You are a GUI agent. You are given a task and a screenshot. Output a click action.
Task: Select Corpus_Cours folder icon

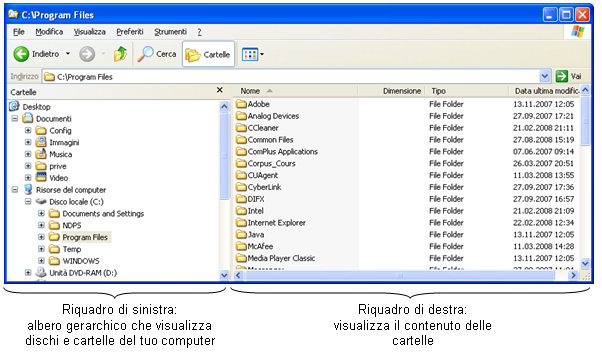coord(241,163)
